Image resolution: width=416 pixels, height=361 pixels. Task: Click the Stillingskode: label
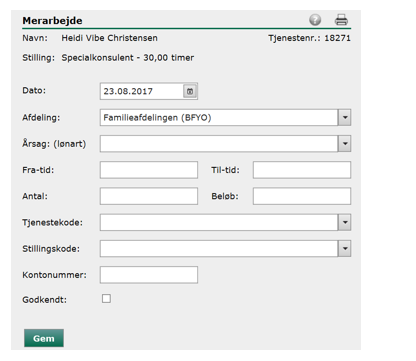pyautogui.click(x=51, y=249)
